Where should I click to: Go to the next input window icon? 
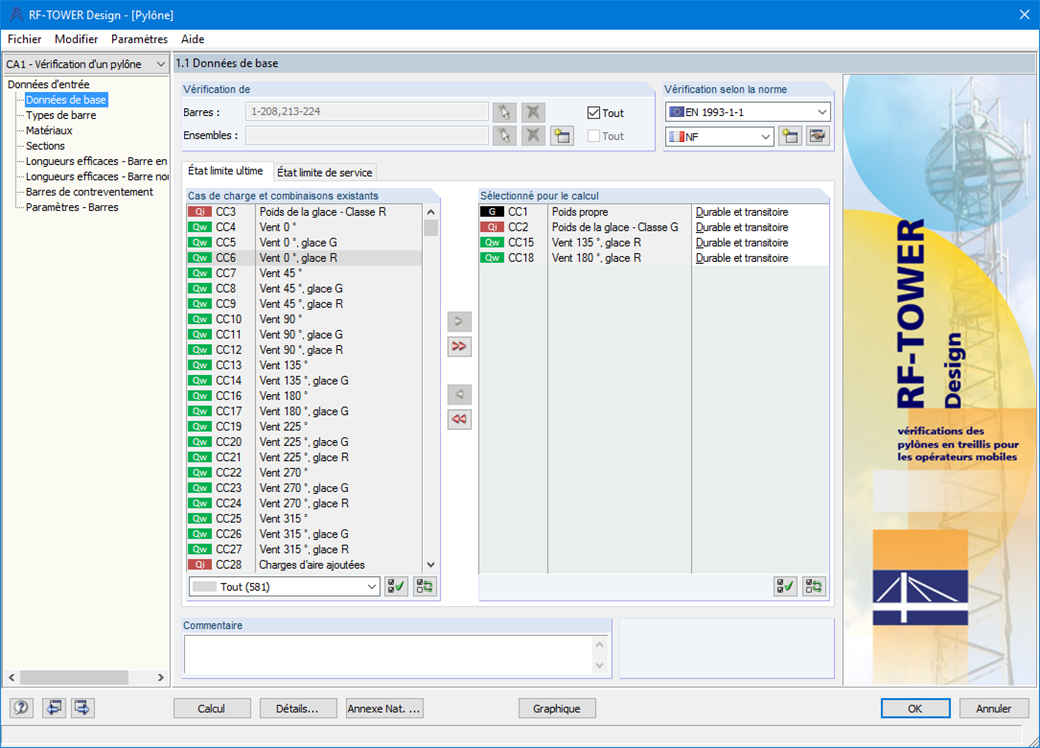(x=82, y=708)
